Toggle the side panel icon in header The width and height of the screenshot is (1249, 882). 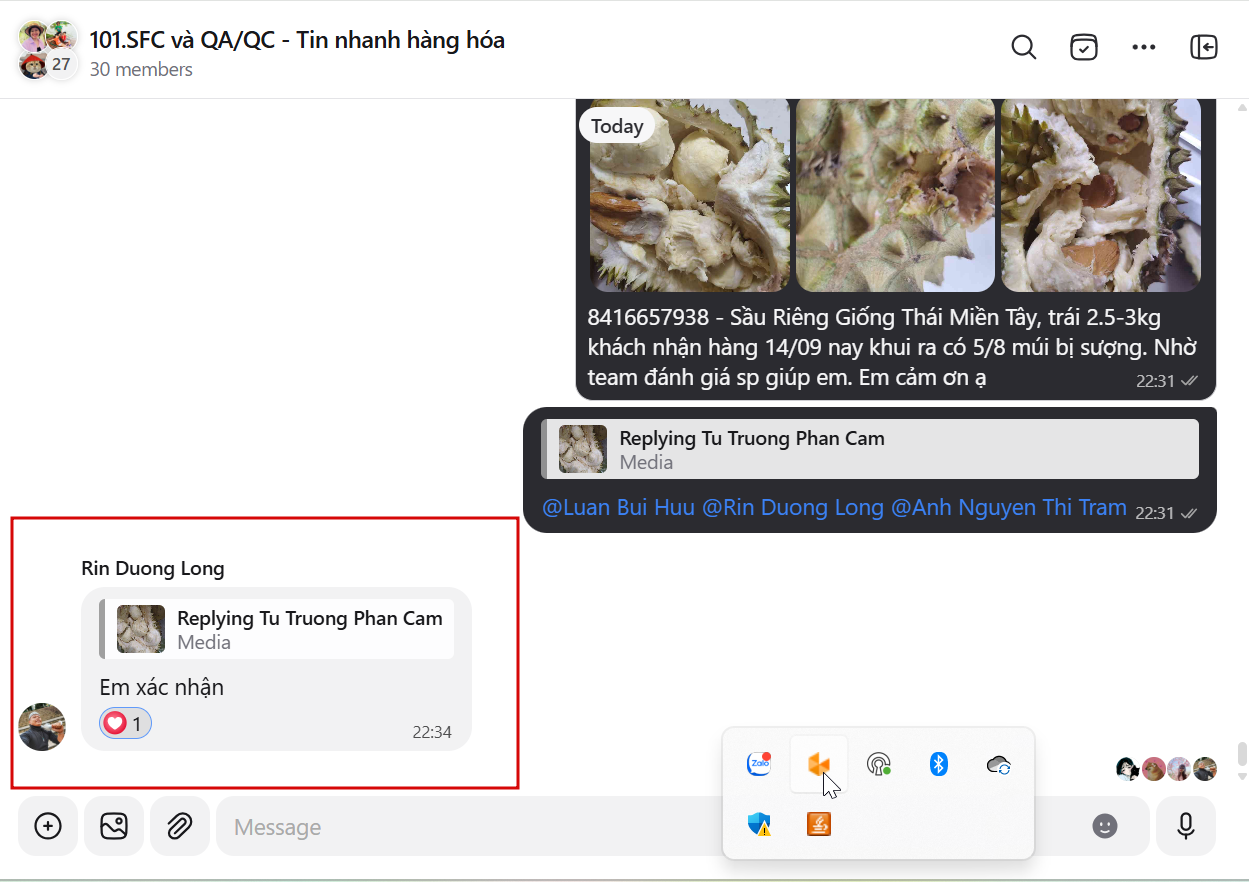click(1204, 47)
